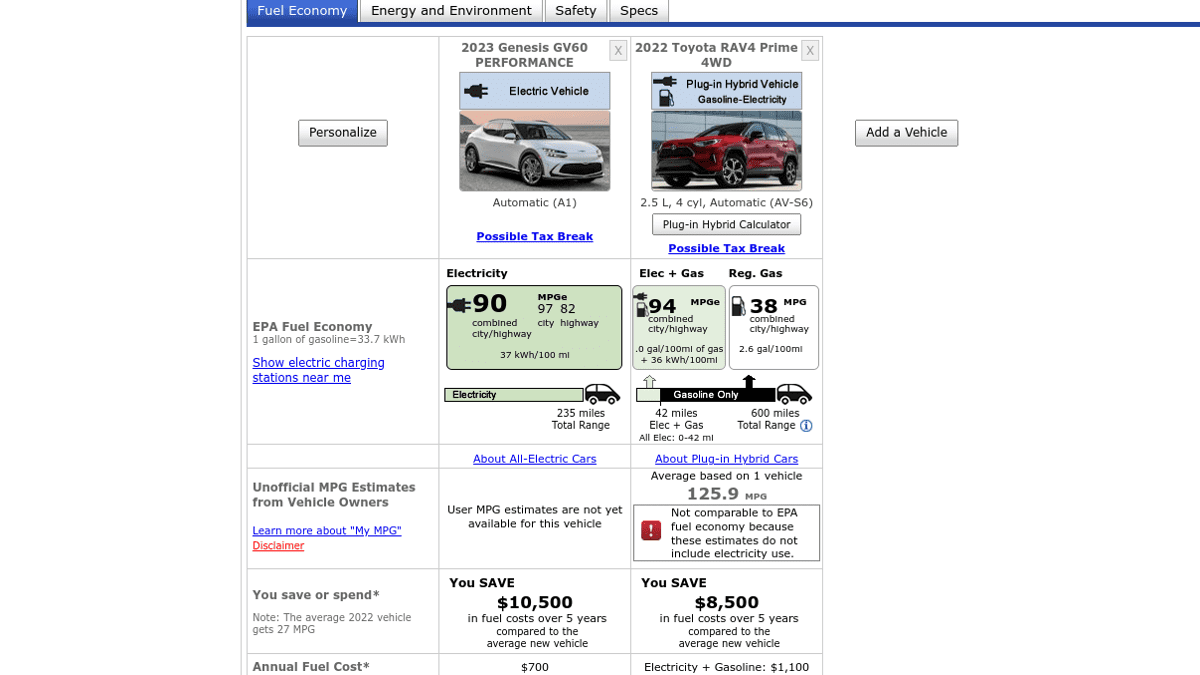Click the Add a Vehicle button
Screen dimensions: 1200x675
(x=906, y=133)
